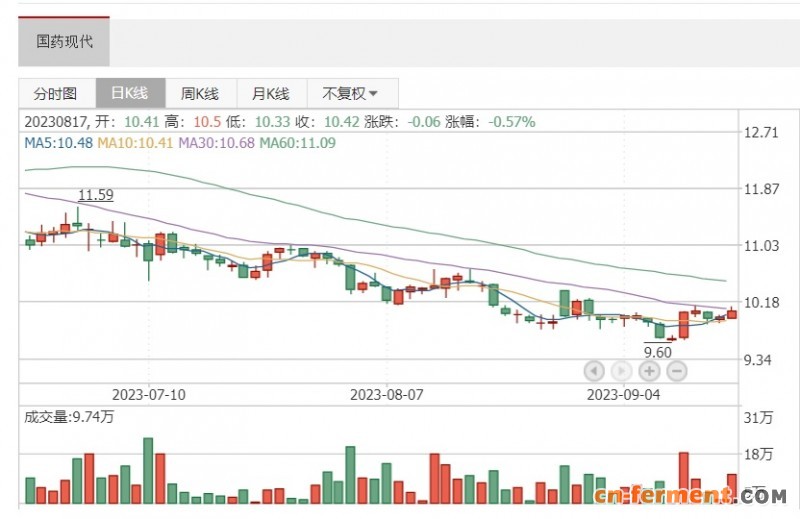Click the MA10:10.41 indicator label

pyautogui.click(x=136, y=143)
